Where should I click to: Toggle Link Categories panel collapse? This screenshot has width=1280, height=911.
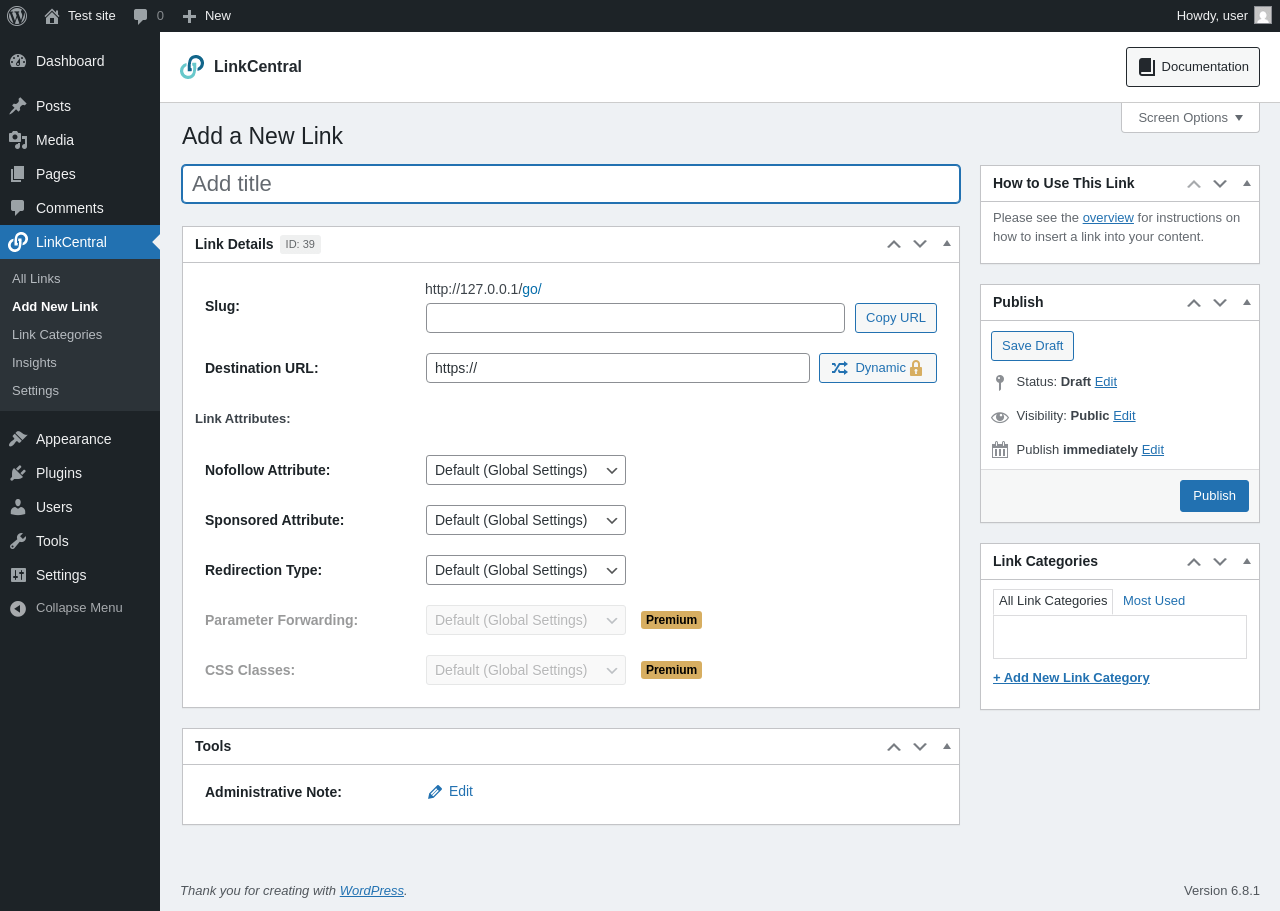1247,560
